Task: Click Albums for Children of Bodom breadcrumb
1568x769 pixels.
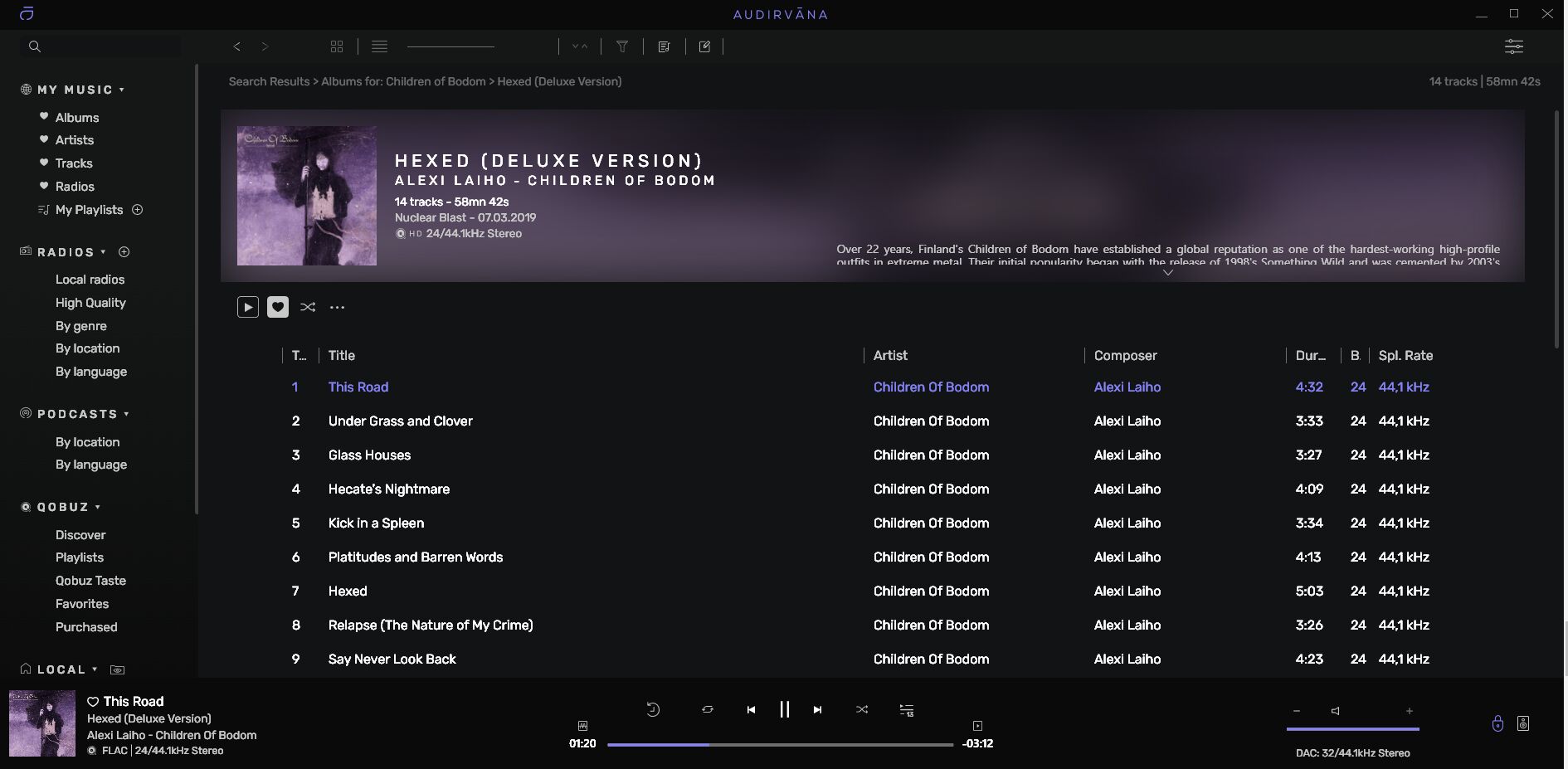Action: point(403,81)
